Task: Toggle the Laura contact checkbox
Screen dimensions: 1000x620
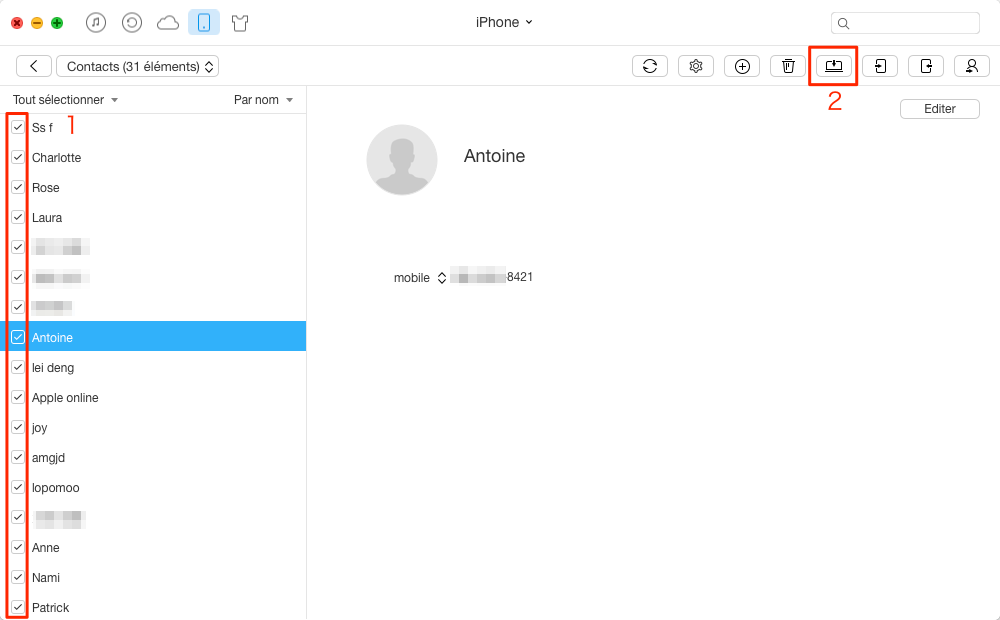Action: coord(18,218)
